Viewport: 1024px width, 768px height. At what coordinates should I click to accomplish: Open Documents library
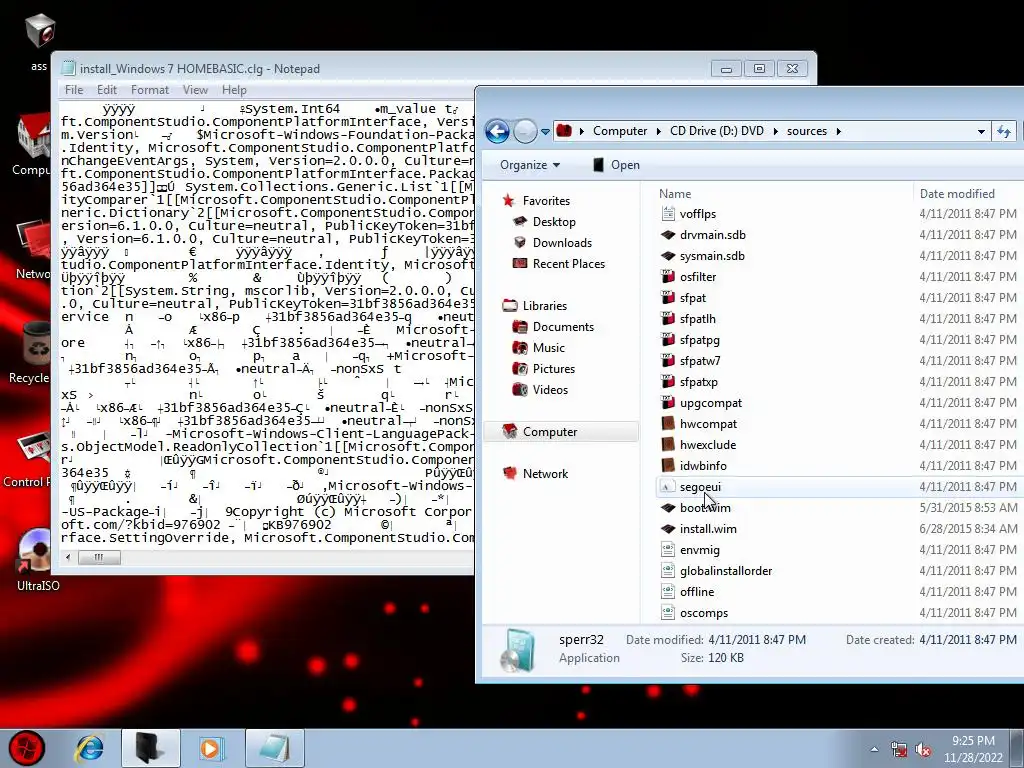tap(563, 327)
